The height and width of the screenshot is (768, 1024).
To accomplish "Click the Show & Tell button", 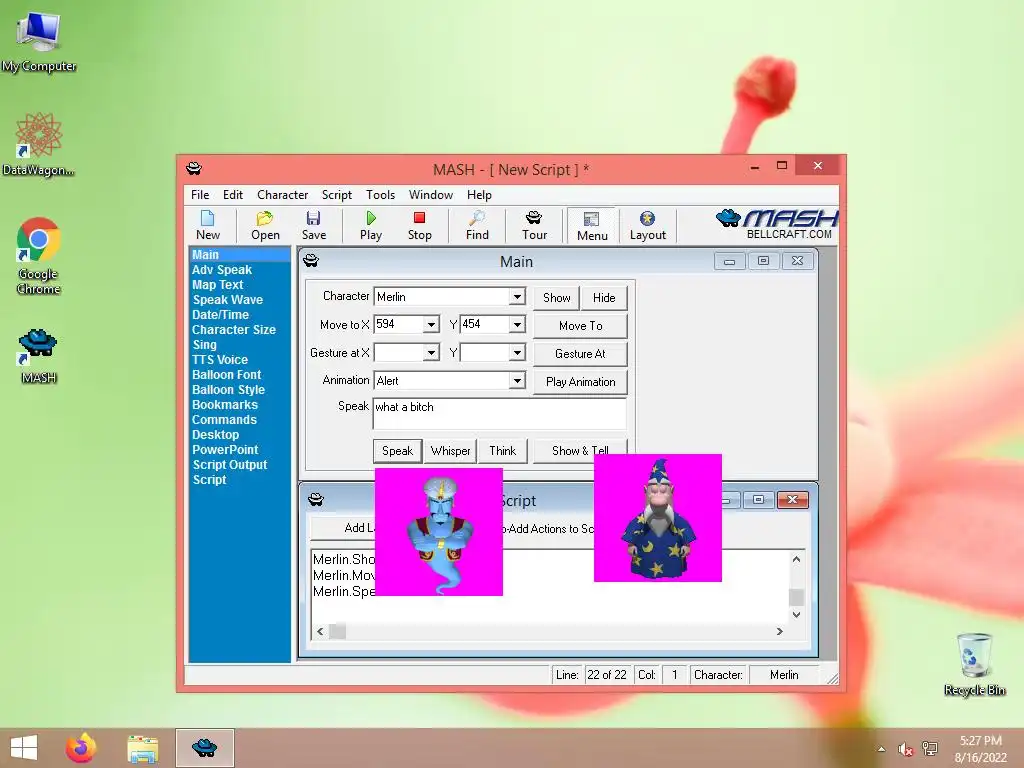I will pos(580,451).
